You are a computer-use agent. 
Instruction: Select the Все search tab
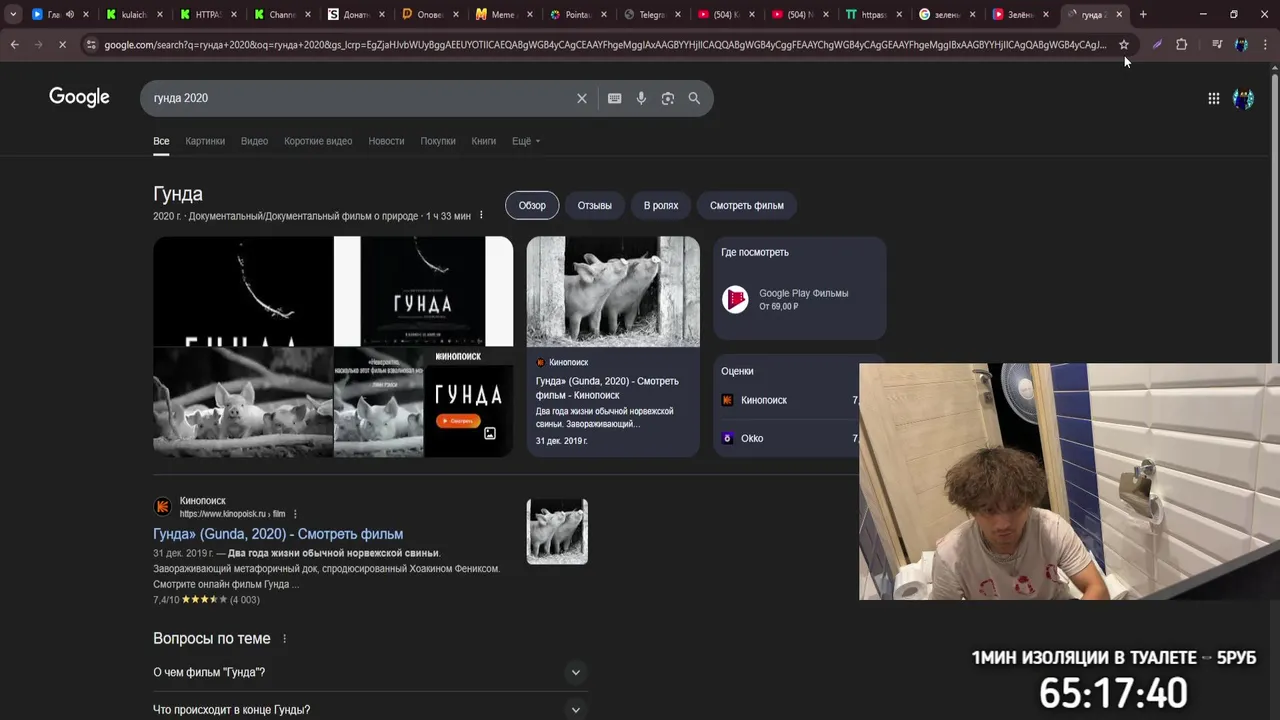pyautogui.click(x=161, y=141)
